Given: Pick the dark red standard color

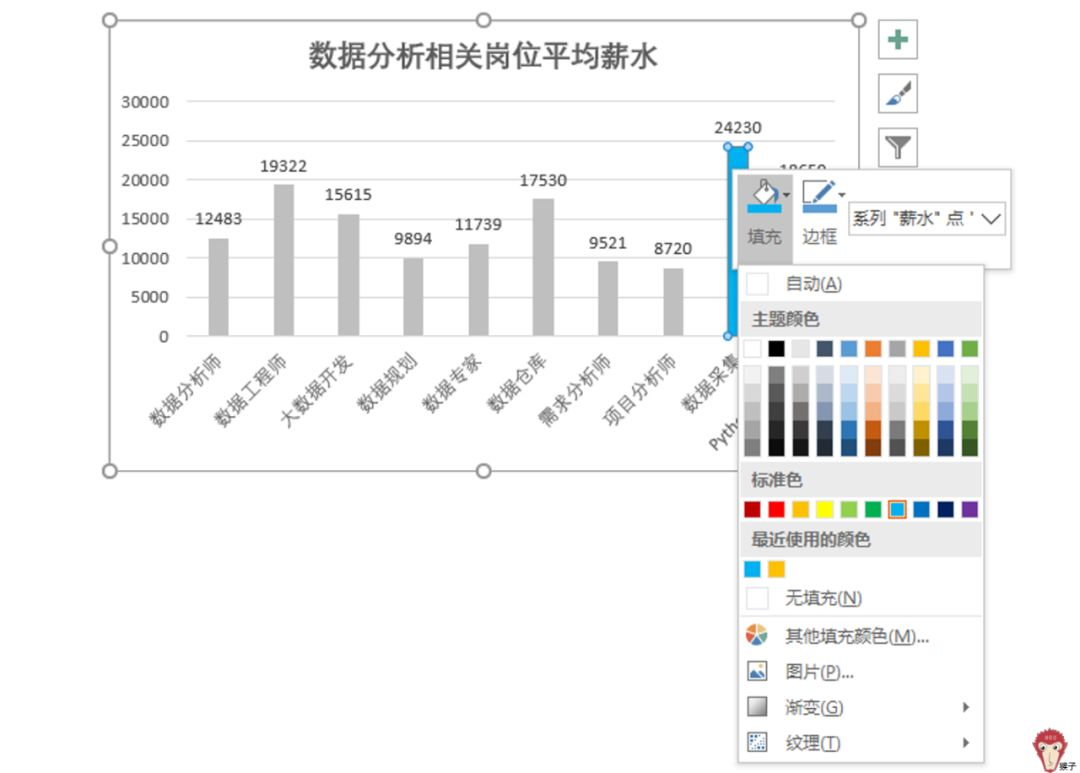Looking at the screenshot, I should 752,509.
